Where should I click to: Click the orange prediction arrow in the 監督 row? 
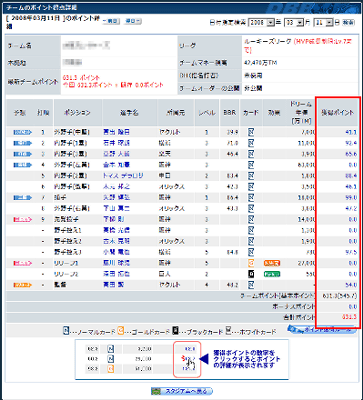[22, 285]
